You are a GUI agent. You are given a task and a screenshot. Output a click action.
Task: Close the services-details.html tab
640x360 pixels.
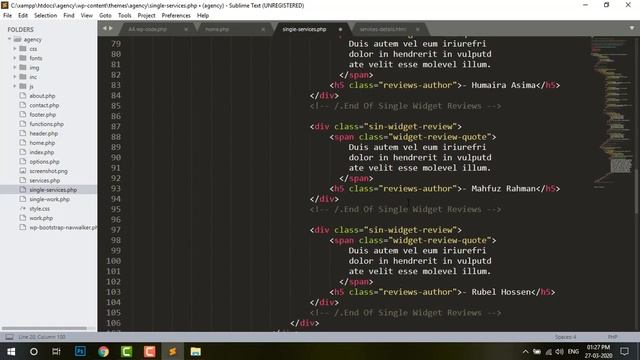pyautogui.click(x=418, y=29)
